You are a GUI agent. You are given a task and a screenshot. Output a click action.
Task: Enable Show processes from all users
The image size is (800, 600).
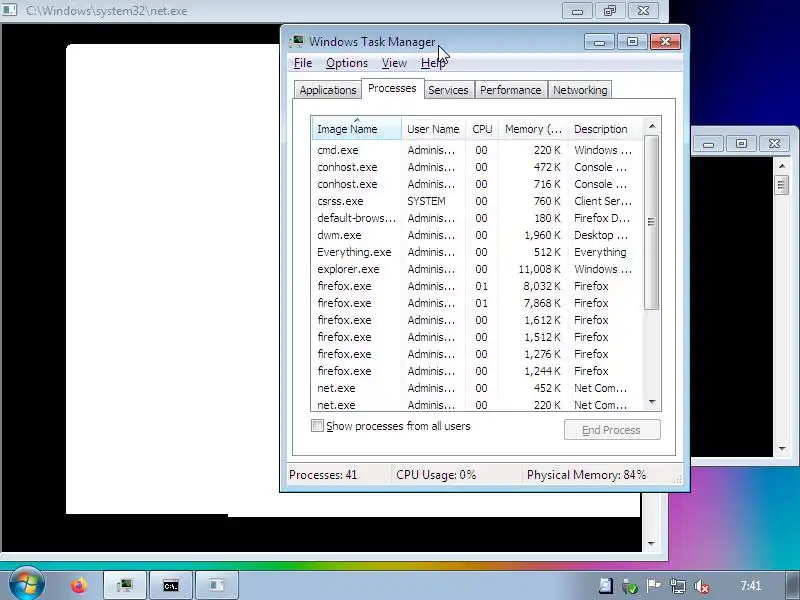[317, 426]
